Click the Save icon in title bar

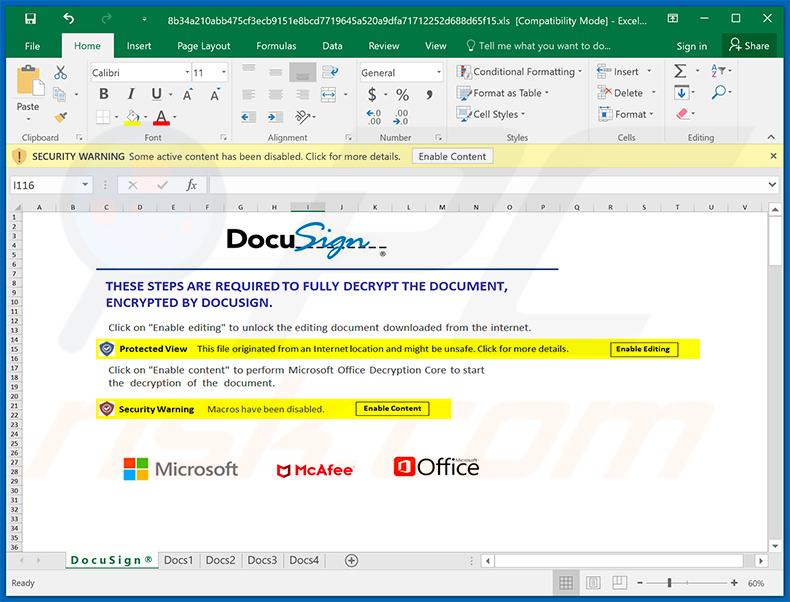point(30,19)
